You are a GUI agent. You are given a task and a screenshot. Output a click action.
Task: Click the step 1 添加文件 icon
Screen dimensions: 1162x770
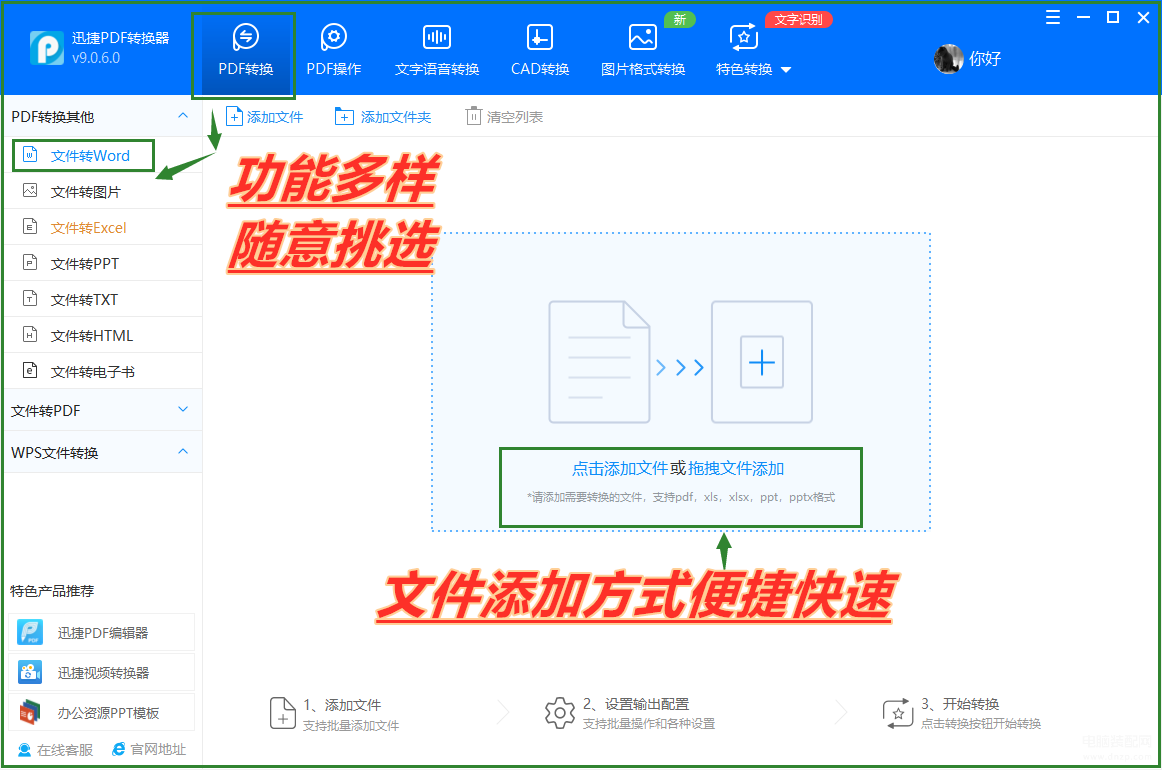(x=282, y=713)
